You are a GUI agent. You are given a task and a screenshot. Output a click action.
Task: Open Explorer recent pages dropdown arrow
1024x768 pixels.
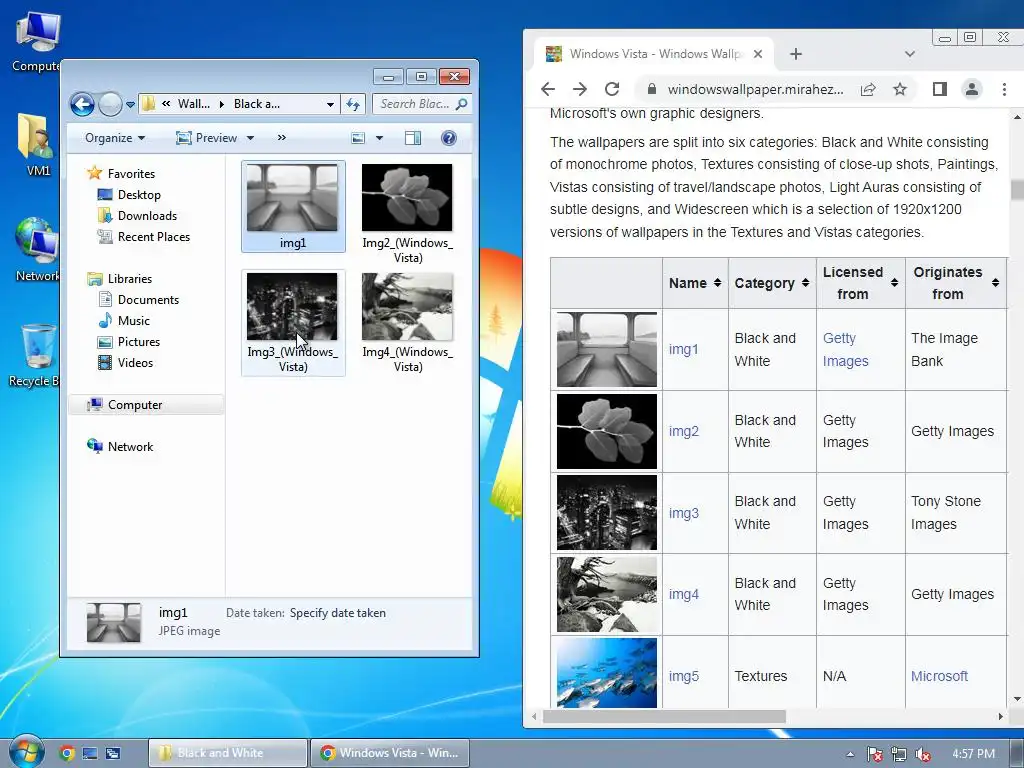[130, 104]
